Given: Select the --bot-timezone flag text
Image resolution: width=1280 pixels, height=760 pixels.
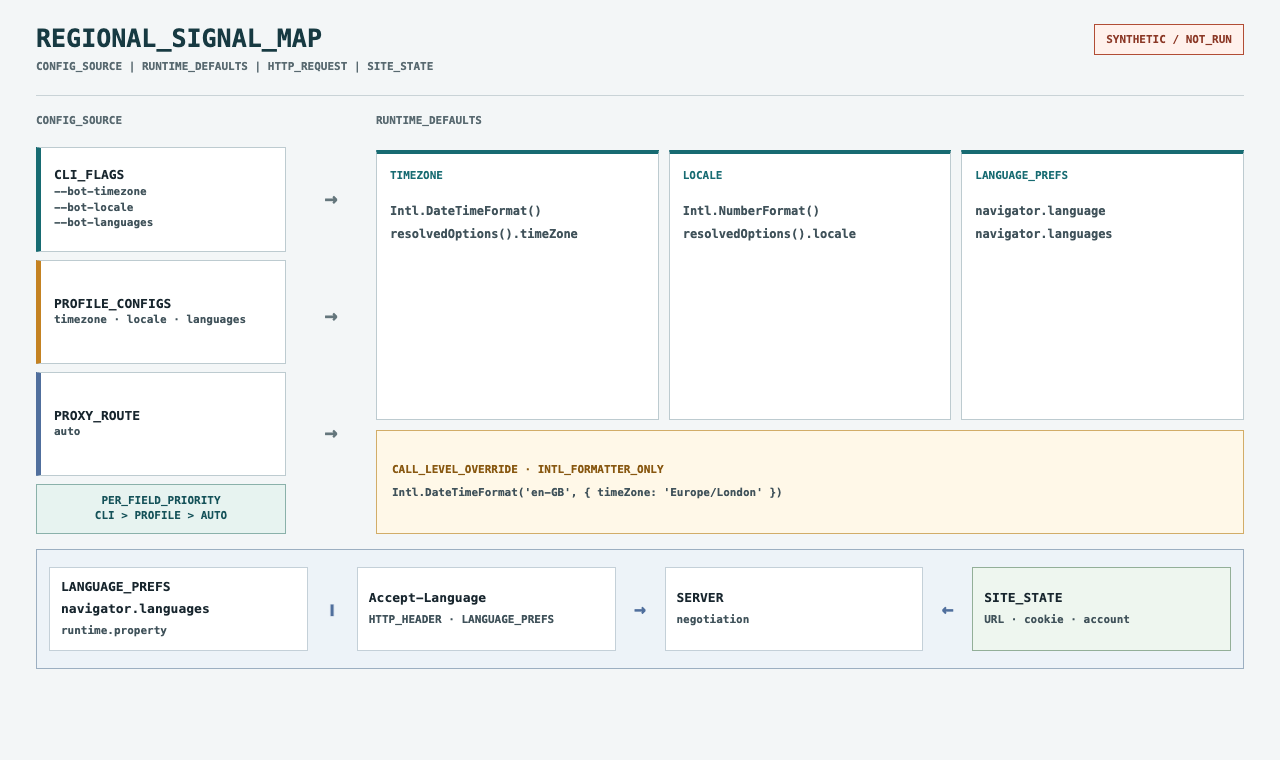Looking at the screenshot, I should [100, 191].
